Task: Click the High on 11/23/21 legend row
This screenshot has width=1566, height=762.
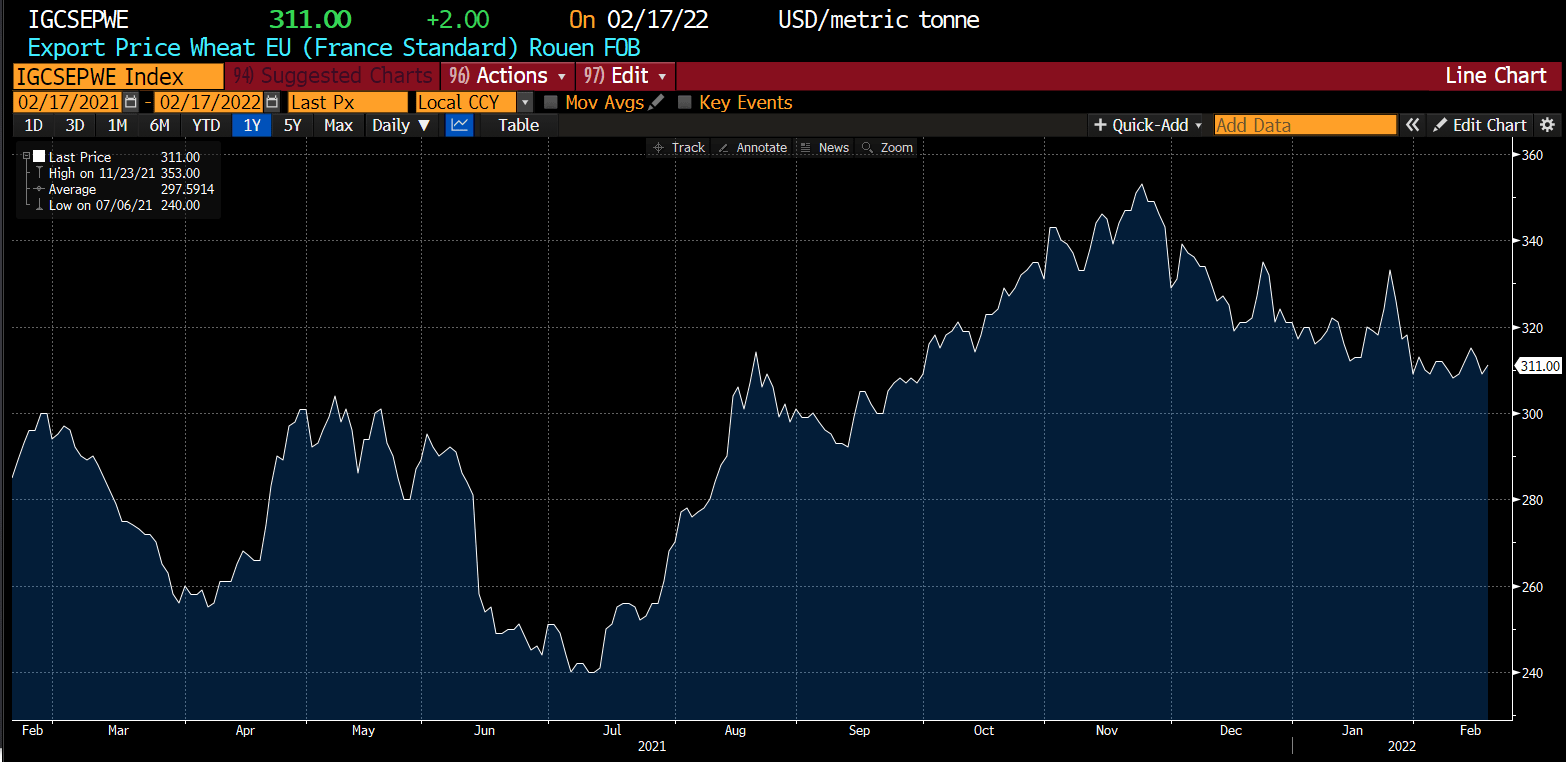Action: [124, 173]
